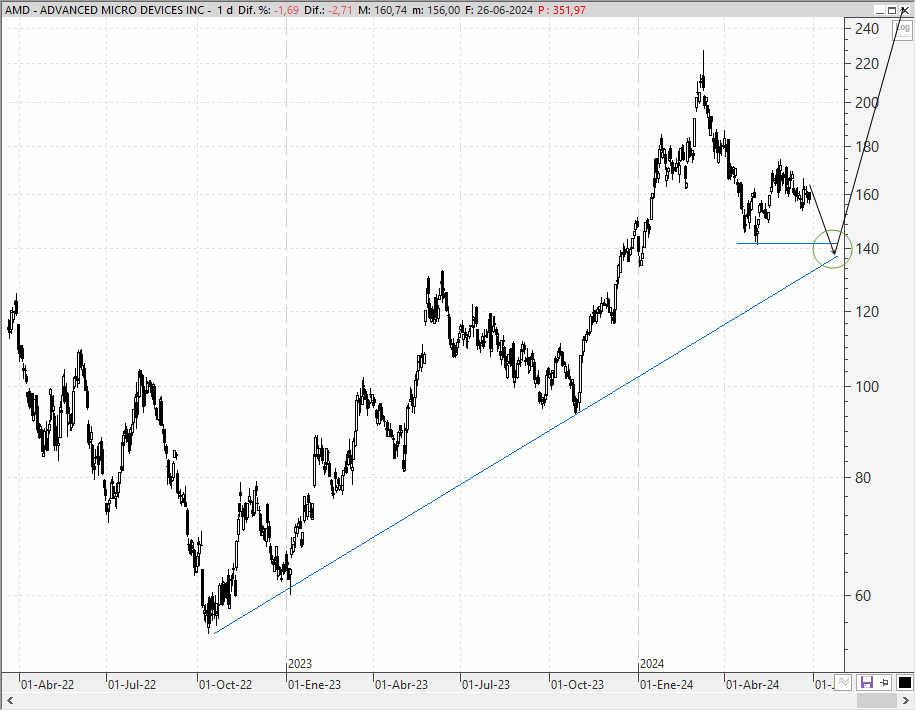Viewport: 916px width, 711px height.
Task: Click the title AMD - ADVANCED MICRO DEVICES INC
Action: pyautogui.click(x=105, y=10)
